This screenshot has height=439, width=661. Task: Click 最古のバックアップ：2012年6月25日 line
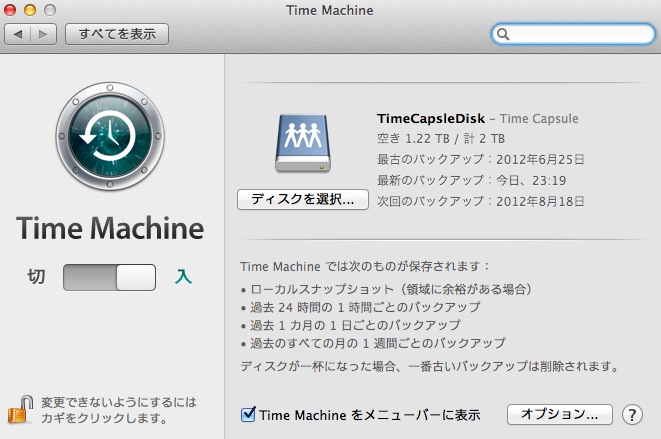[x=481, y=159]
